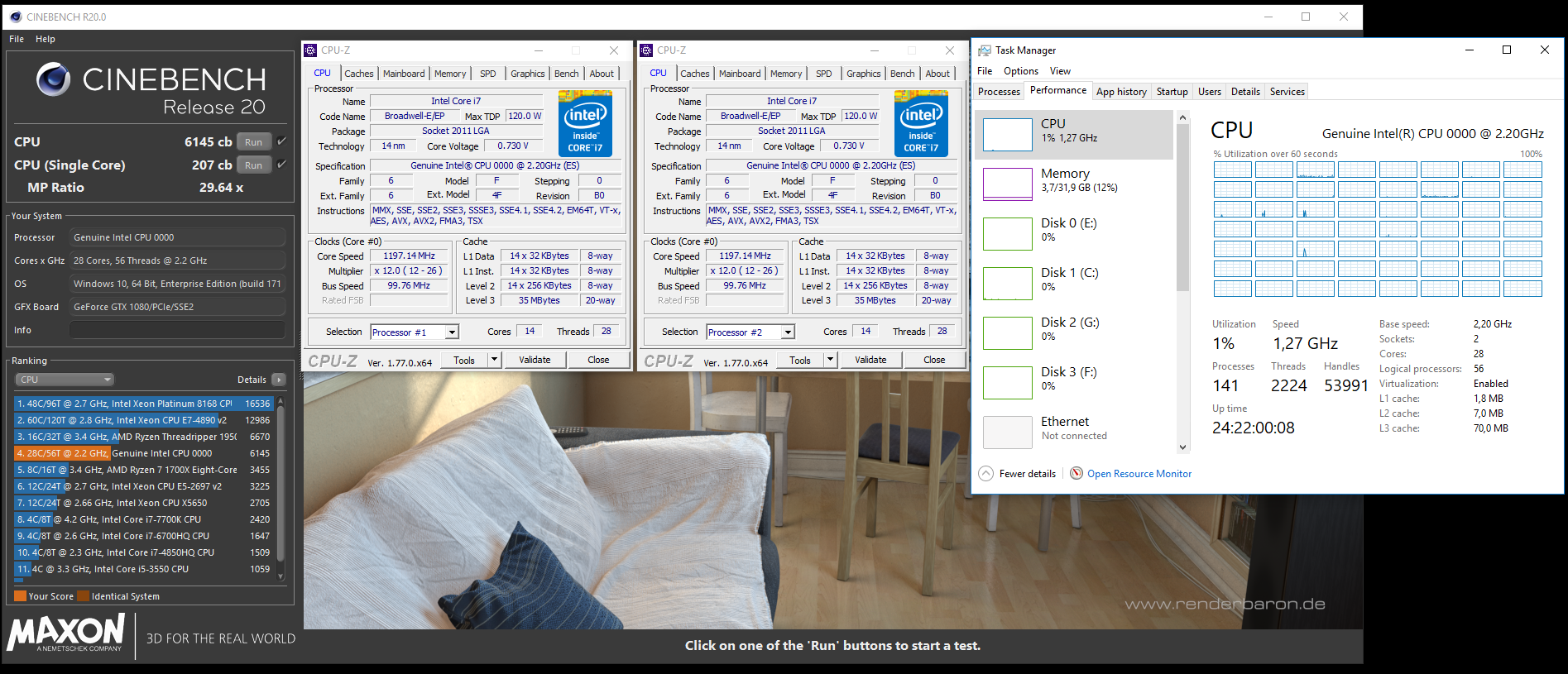Open Bench tab in second CPU-Z window
1568x674 pixels.
[x=902, y=74]
